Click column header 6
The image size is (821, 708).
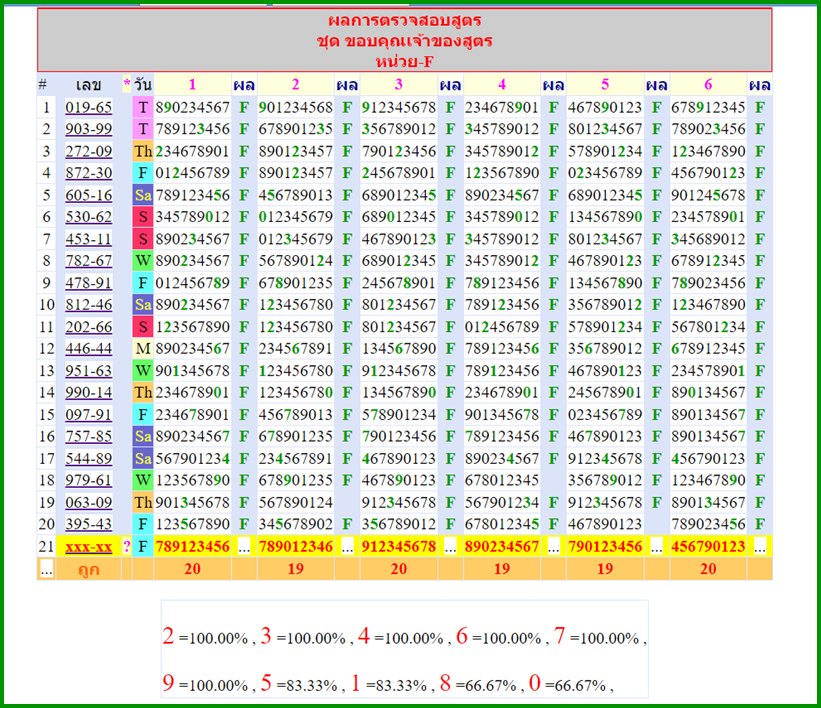click(x=708, y=85)
